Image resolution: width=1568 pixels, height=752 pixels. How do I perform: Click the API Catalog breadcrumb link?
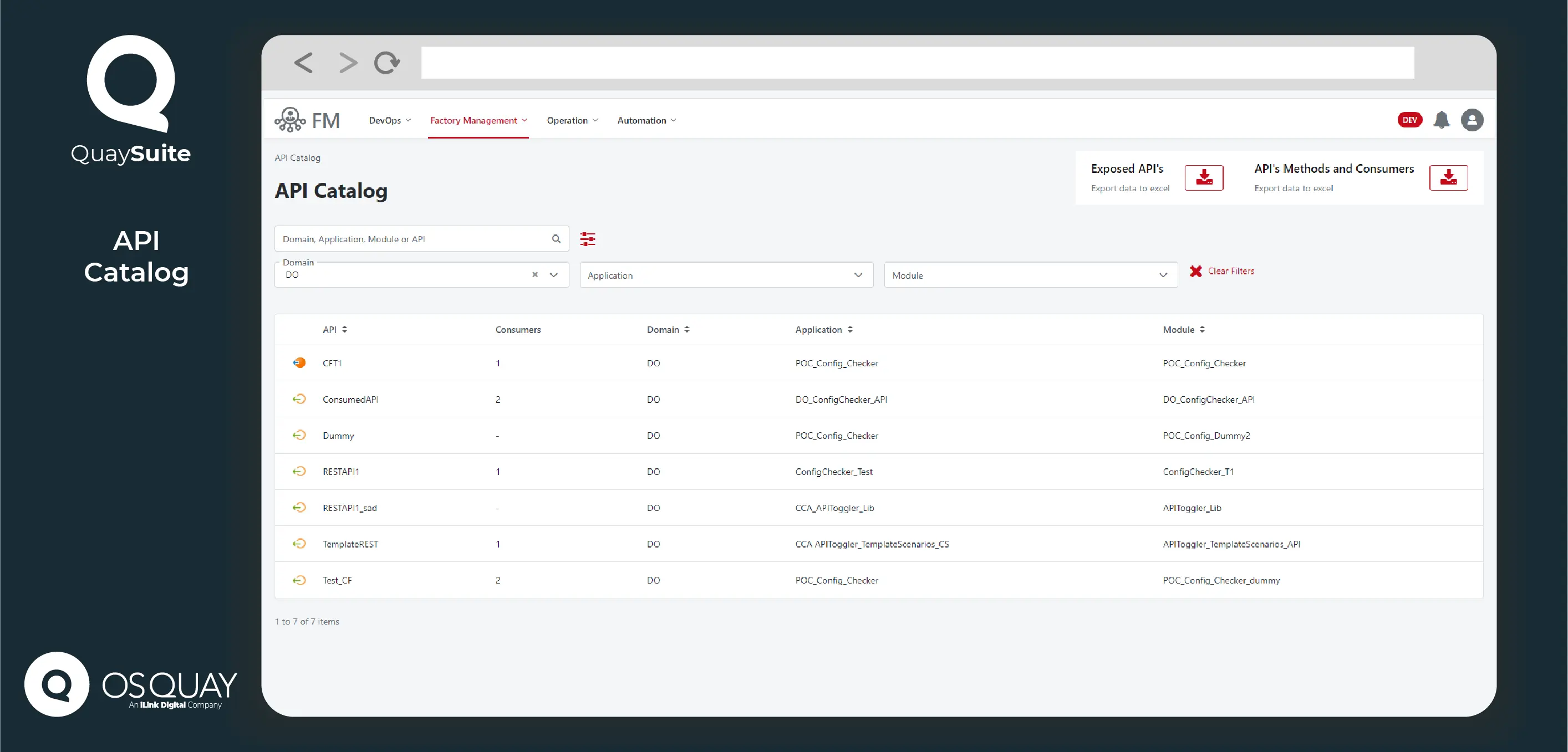coord(297,157)
